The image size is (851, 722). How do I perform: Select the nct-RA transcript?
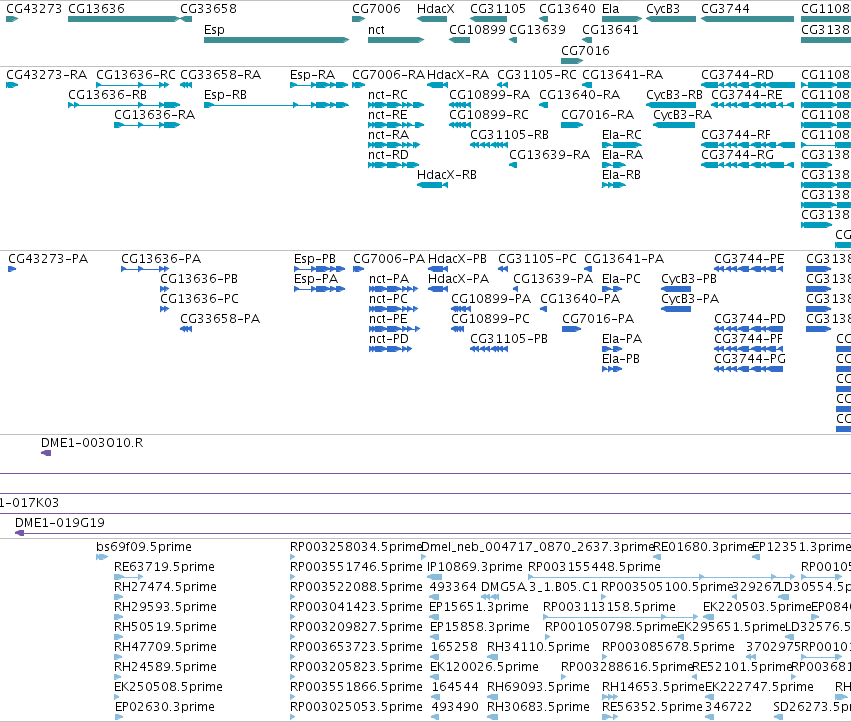[394, 145]
